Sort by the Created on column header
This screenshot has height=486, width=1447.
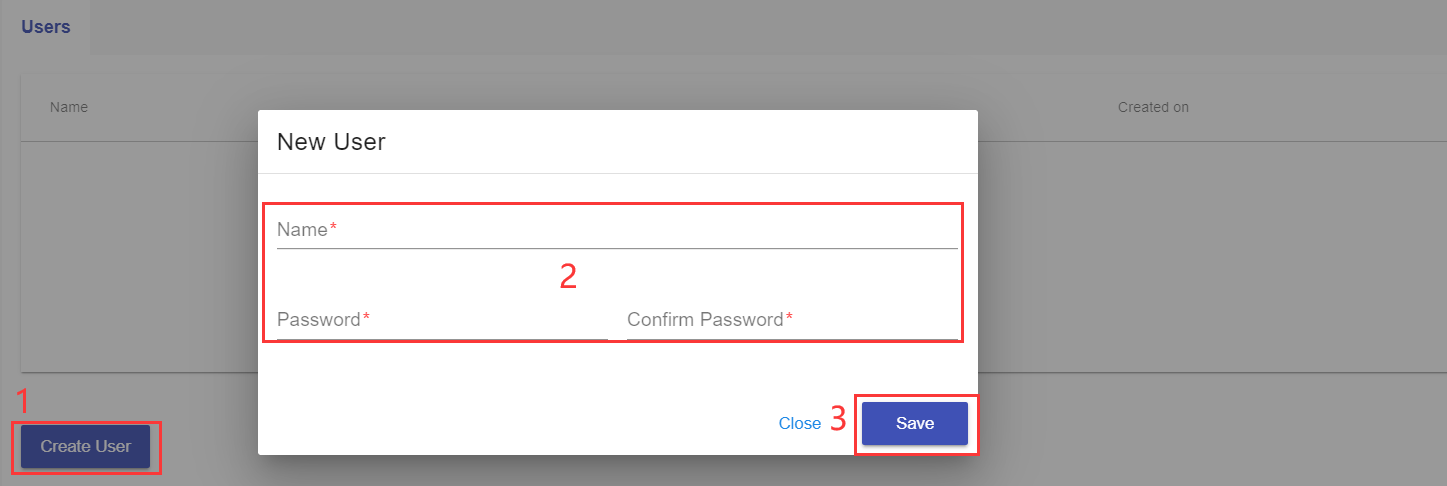(x=1153, y=107)
